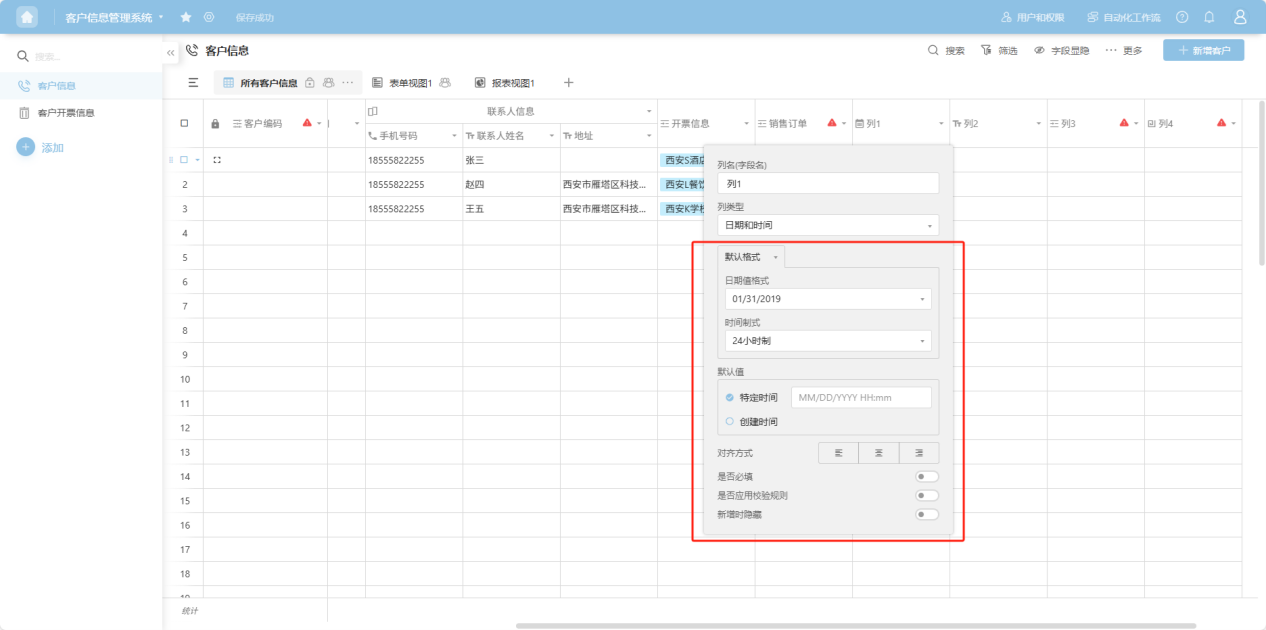Click the home icon in top bar
Image resolution: width=1266 pixels, height=630 pixels.
coord(27,17)
